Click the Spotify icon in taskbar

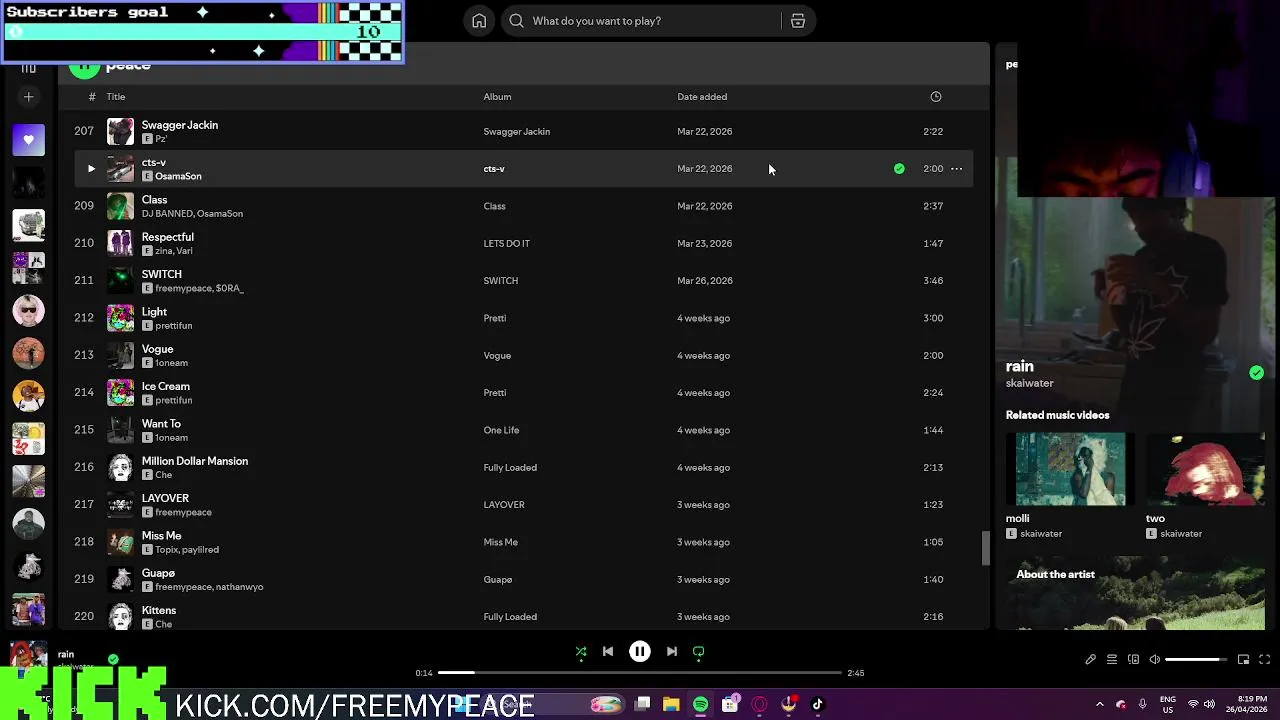click(700, 704)
